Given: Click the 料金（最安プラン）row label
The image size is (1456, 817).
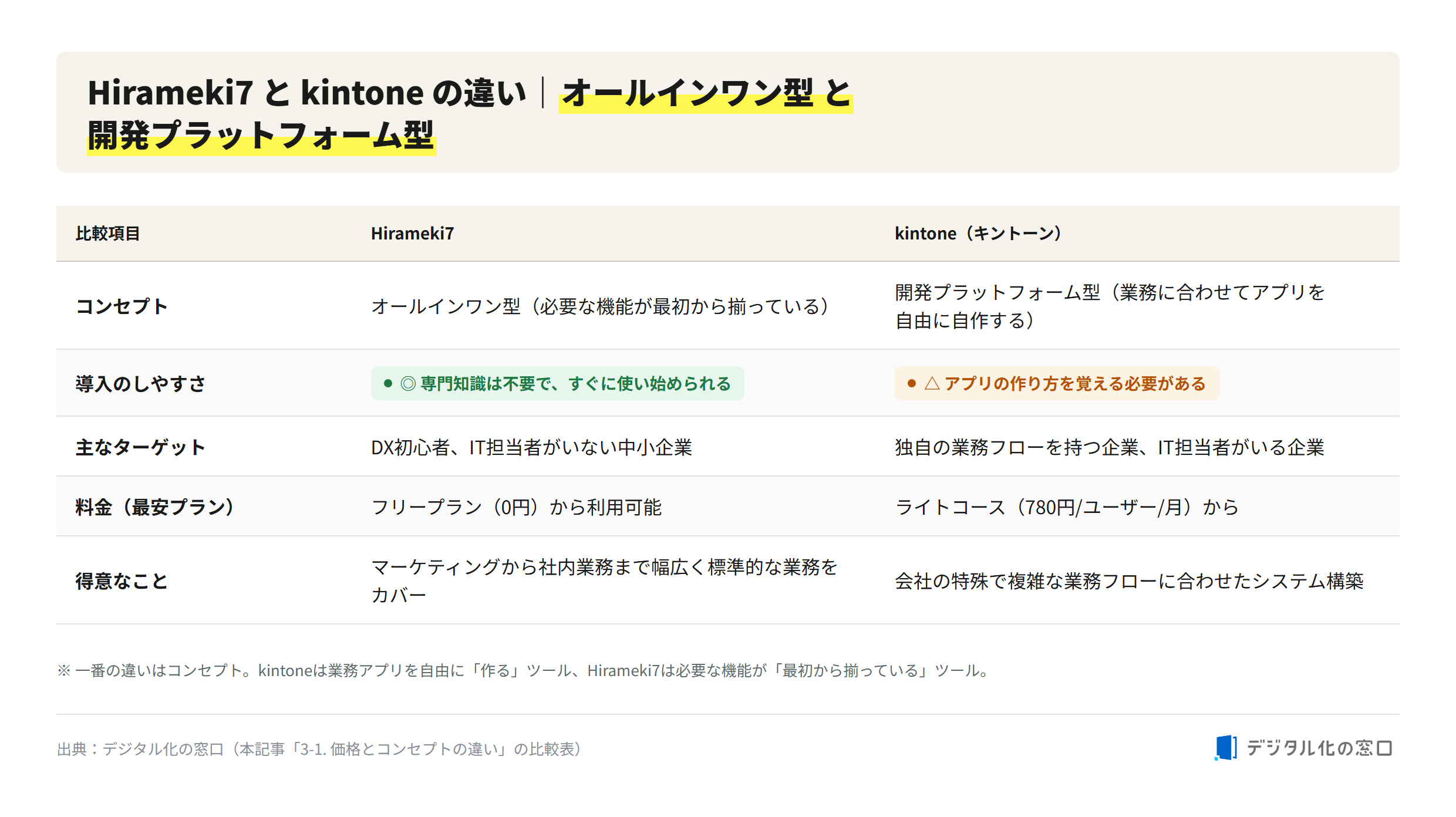Looking at the screenshot, I should [154, 507].
